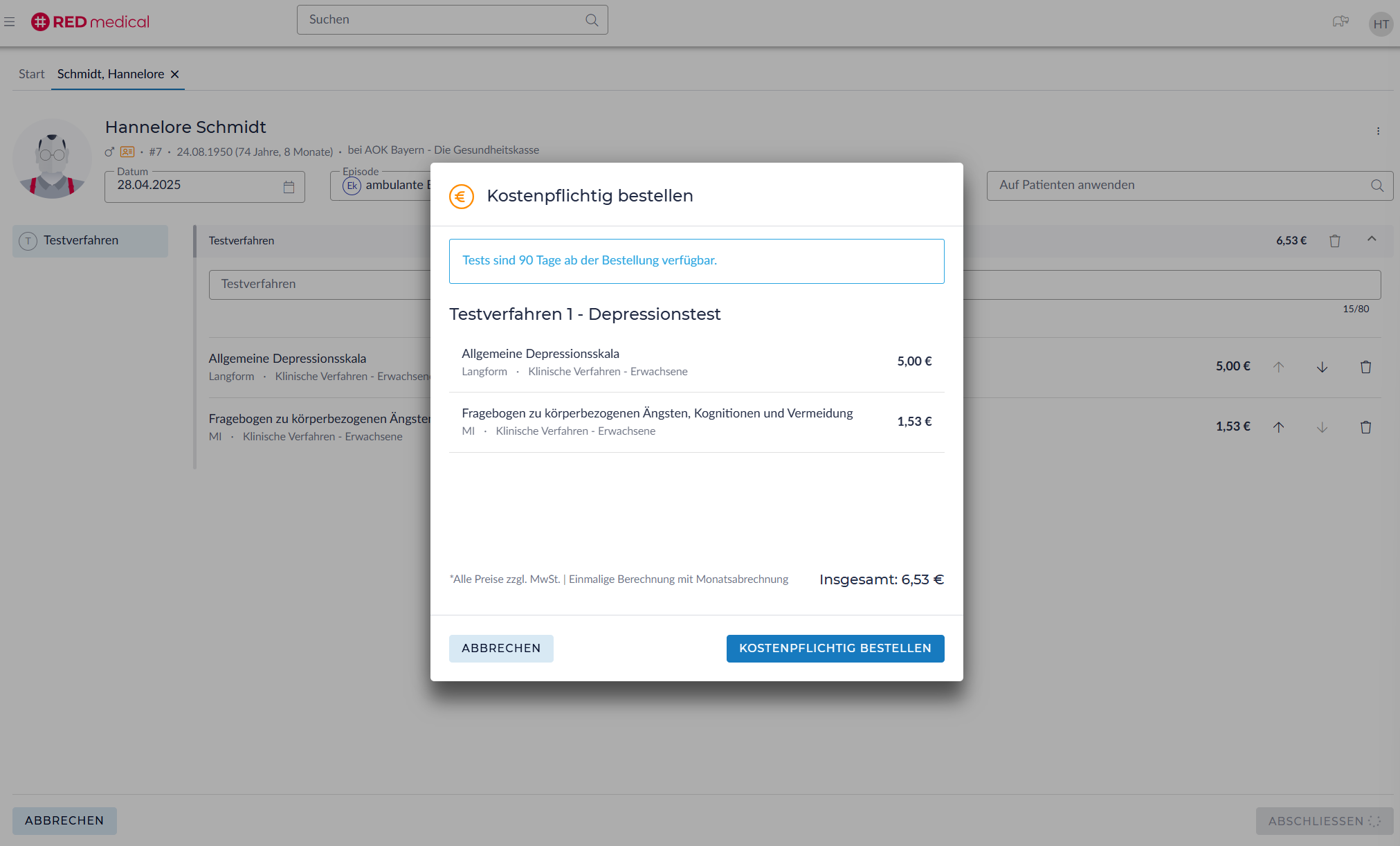Click the search magnifier in top bar
This screenshot has width=1400, height=846.
(592, 20)
